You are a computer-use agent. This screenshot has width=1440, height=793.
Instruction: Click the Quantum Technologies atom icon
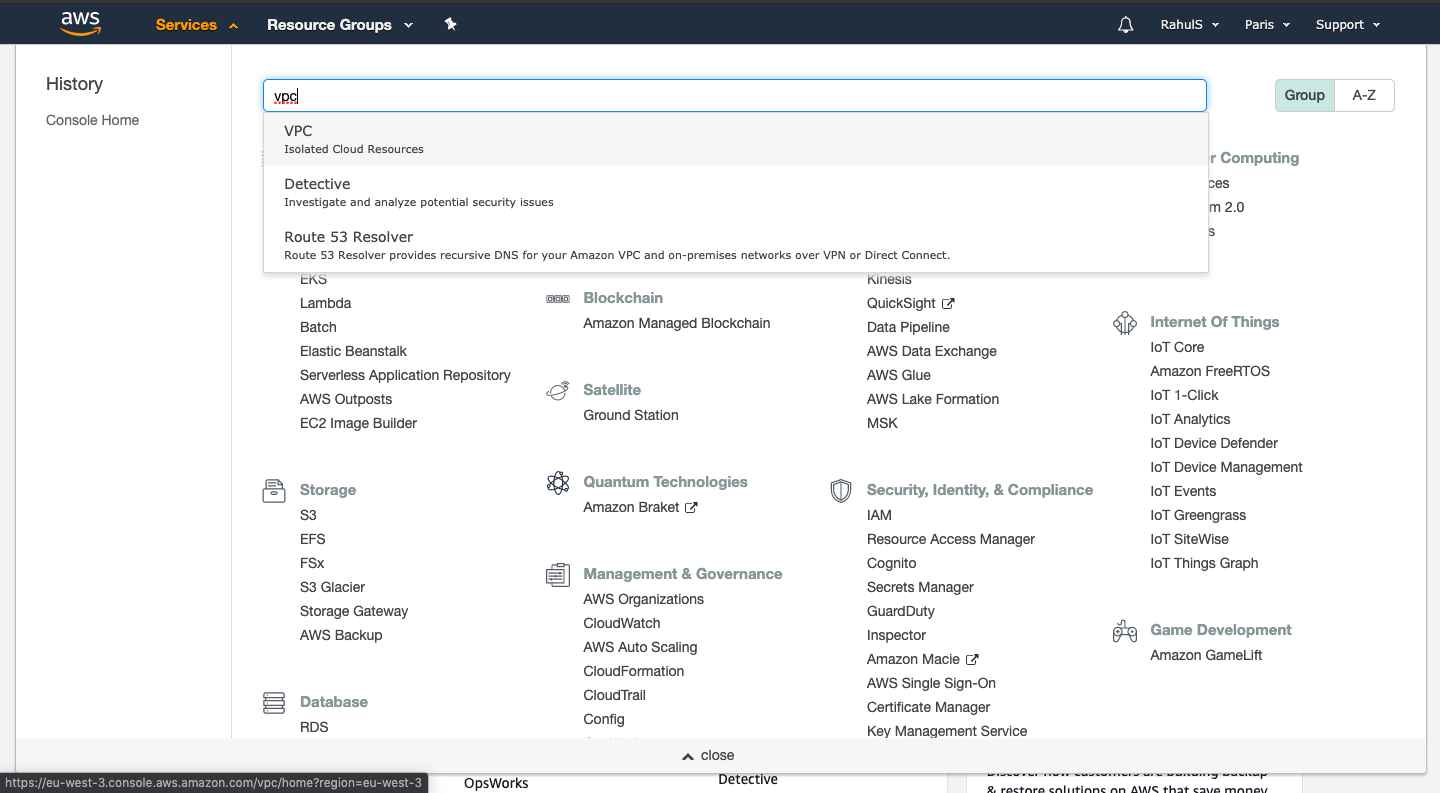click(557, 482)
